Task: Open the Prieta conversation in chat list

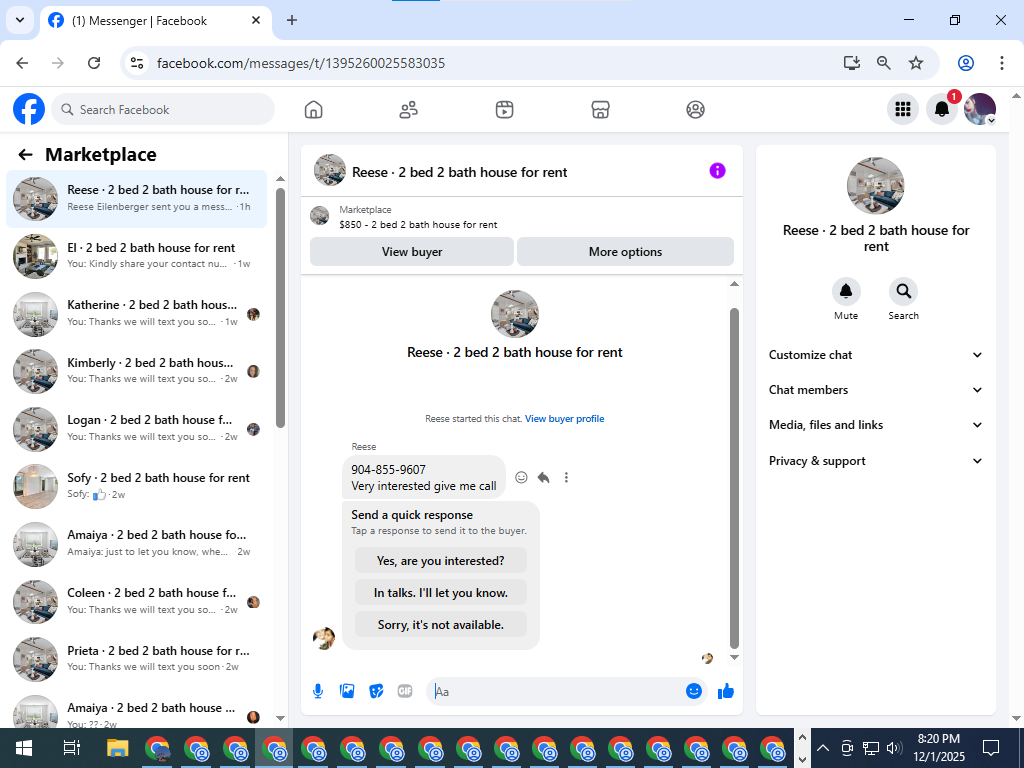Action: click(136, 659)
